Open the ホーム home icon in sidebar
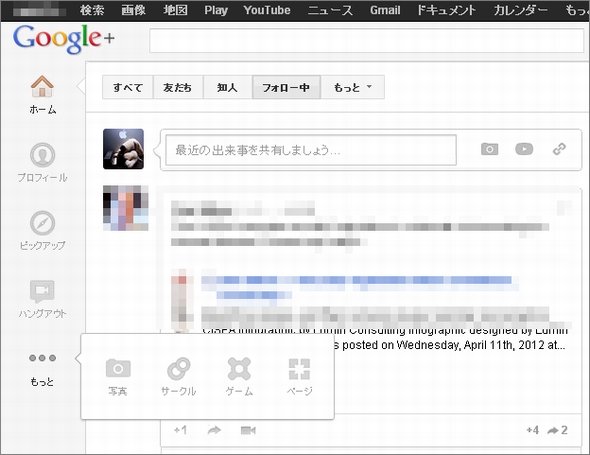The image size is (590, 455). tap(42, 87)
